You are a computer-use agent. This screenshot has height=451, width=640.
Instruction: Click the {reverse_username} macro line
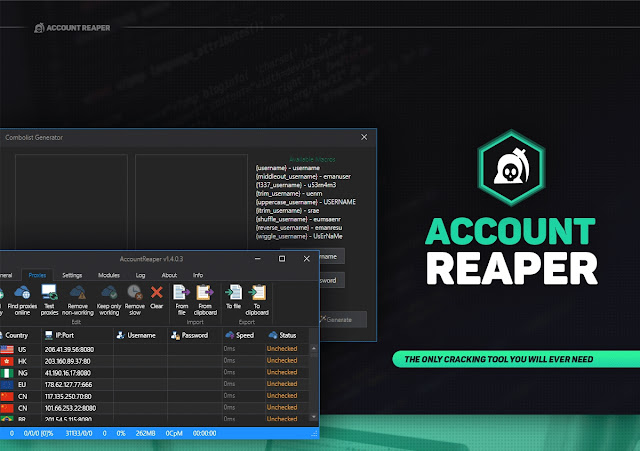299,228
